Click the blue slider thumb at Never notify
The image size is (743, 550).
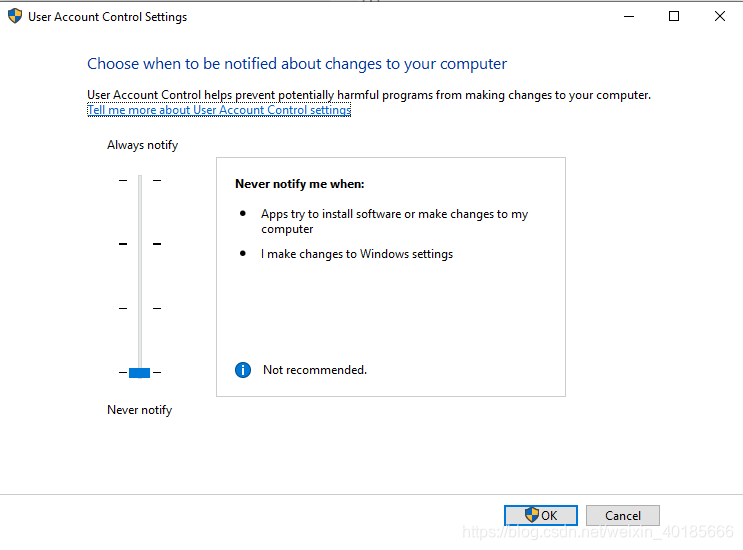(x=139, y=373)
